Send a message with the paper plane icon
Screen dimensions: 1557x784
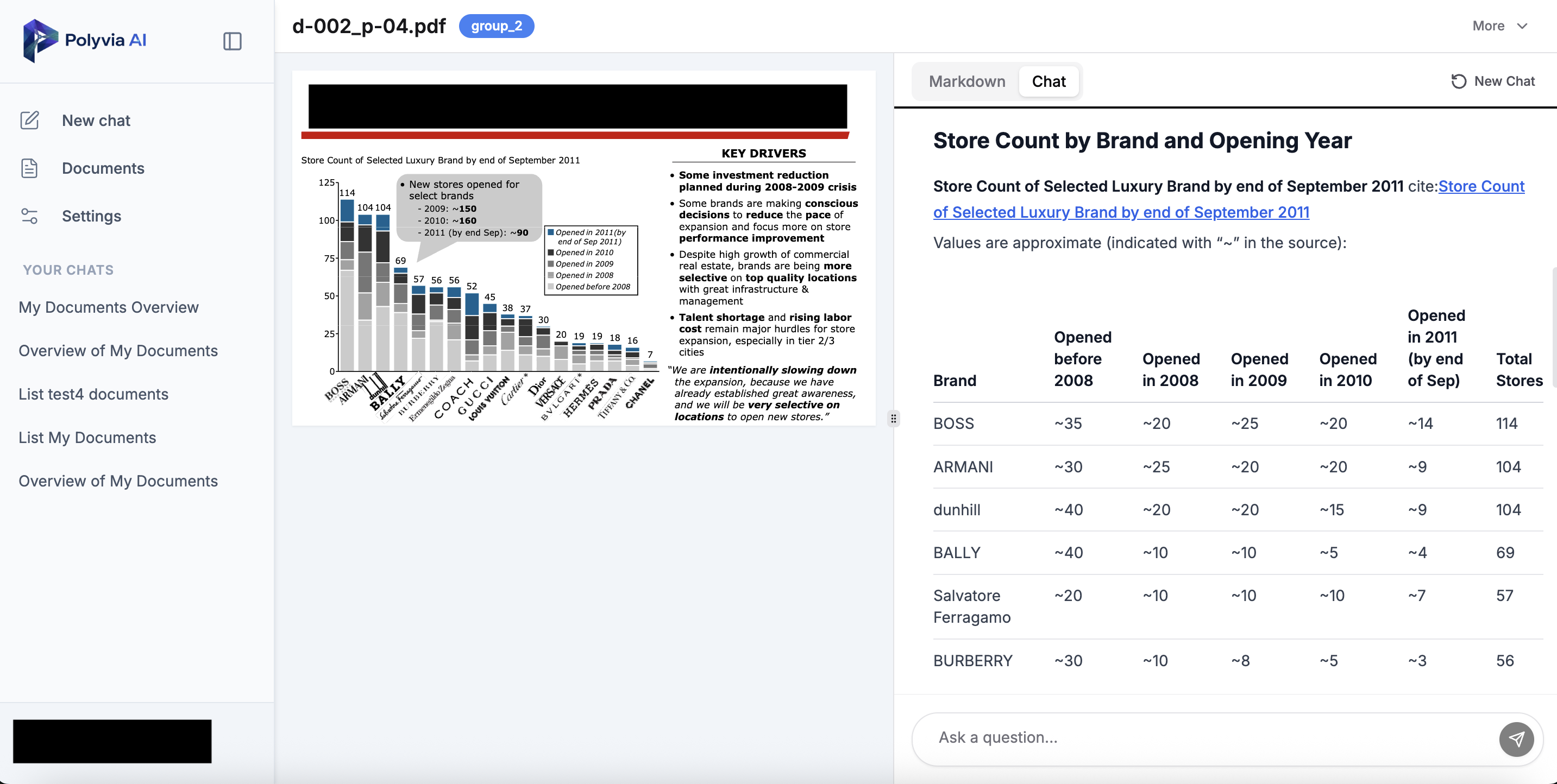coord(1516,739)
